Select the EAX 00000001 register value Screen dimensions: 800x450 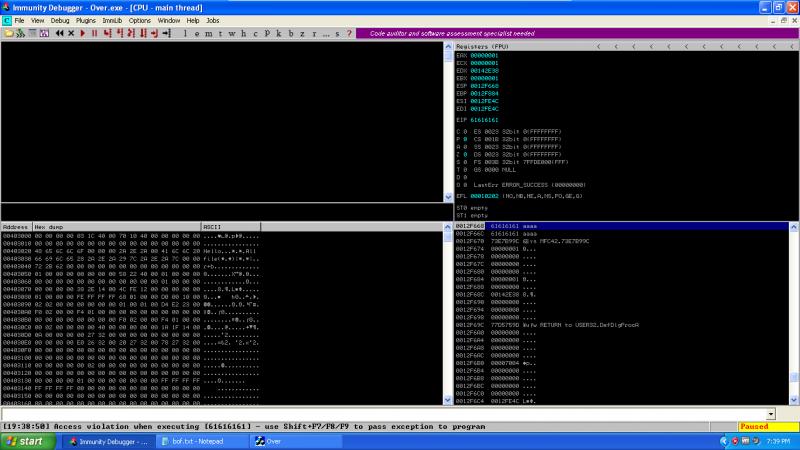point(484,55)
